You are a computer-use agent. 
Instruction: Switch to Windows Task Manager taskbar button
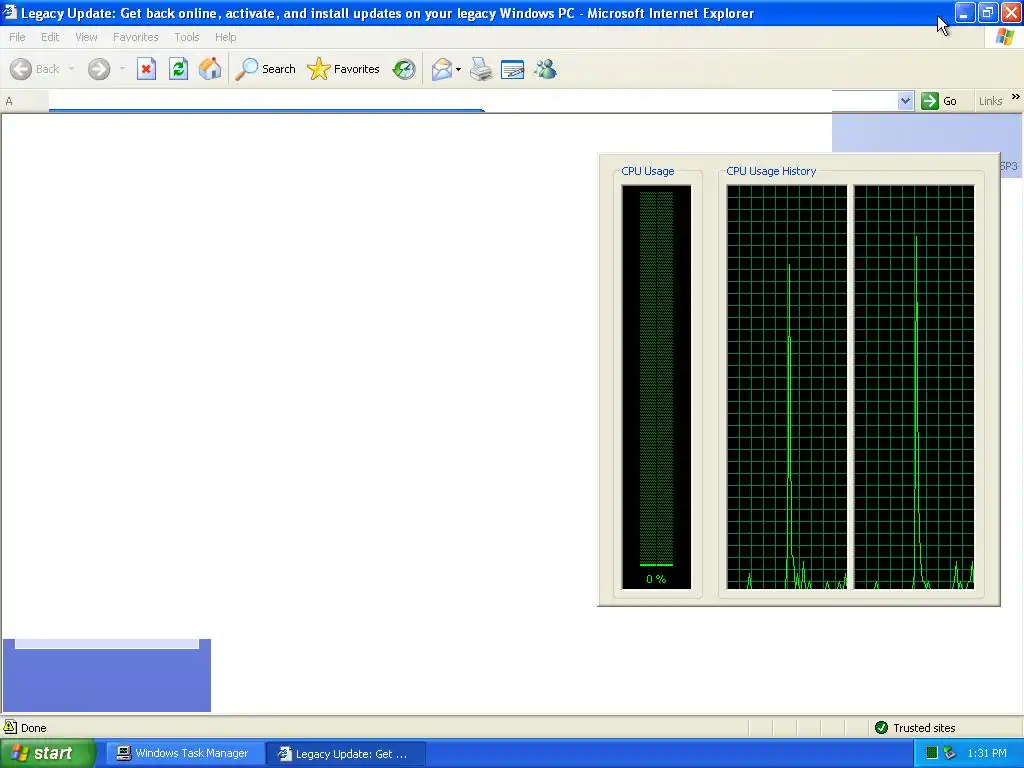click(185, 754)
